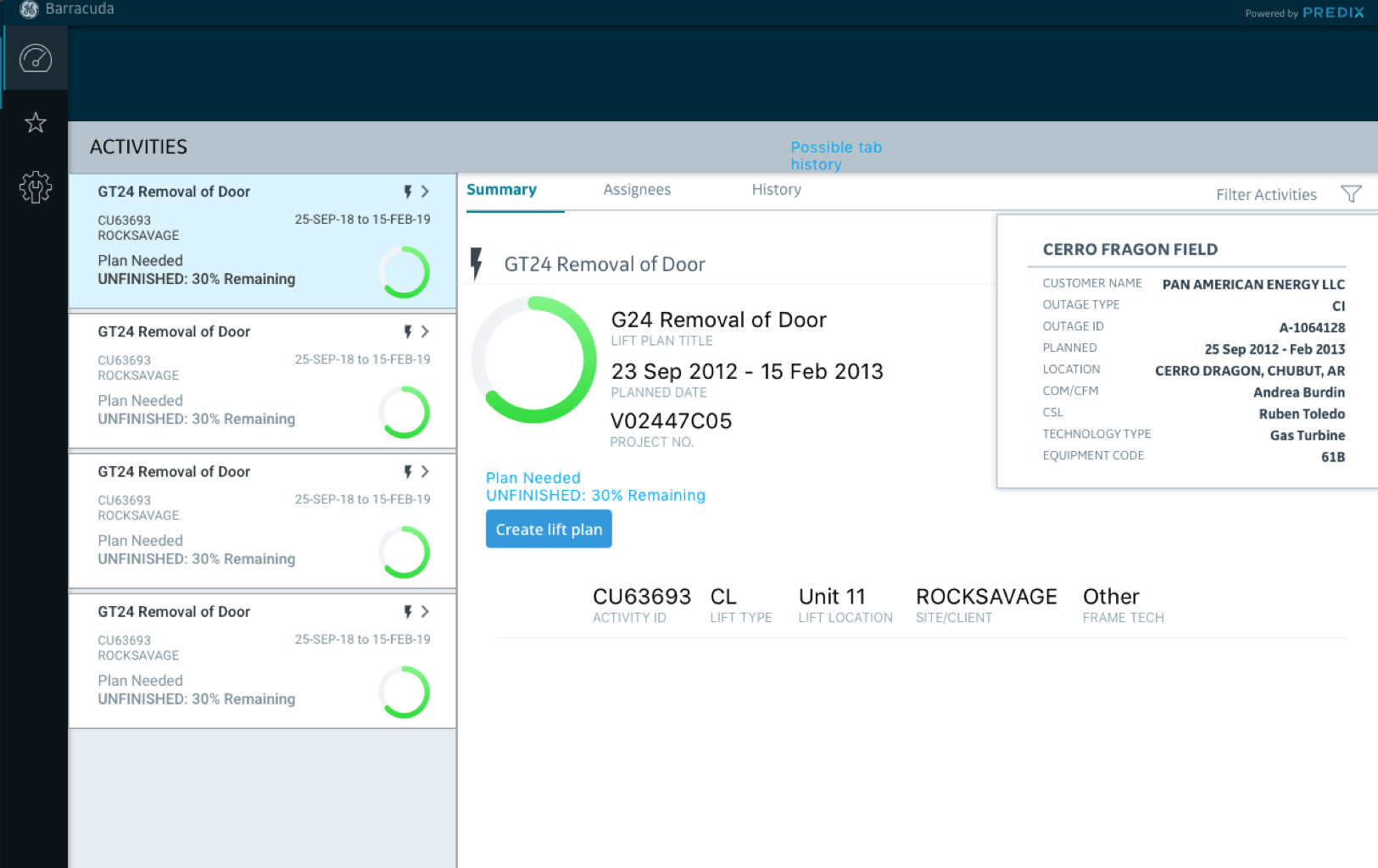This screenshot has height=868, width=1378.
Task: Expand the third activity card chevron
Action: click(x=426, y=472)
